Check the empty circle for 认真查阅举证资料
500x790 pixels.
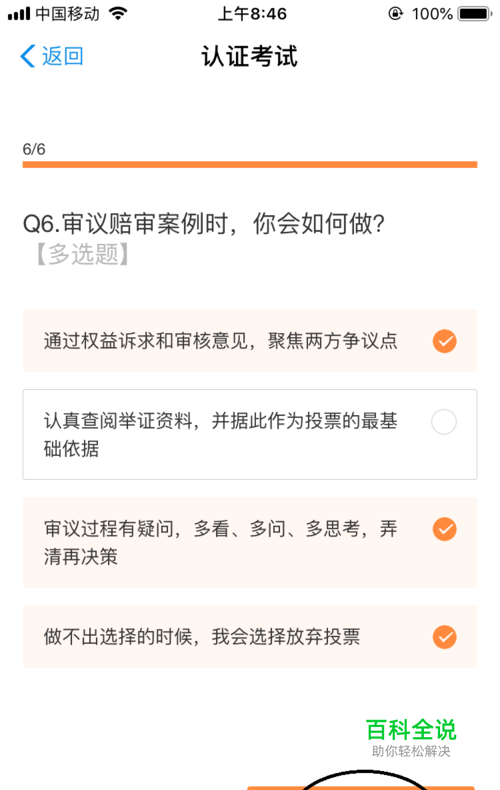(444, 422)
